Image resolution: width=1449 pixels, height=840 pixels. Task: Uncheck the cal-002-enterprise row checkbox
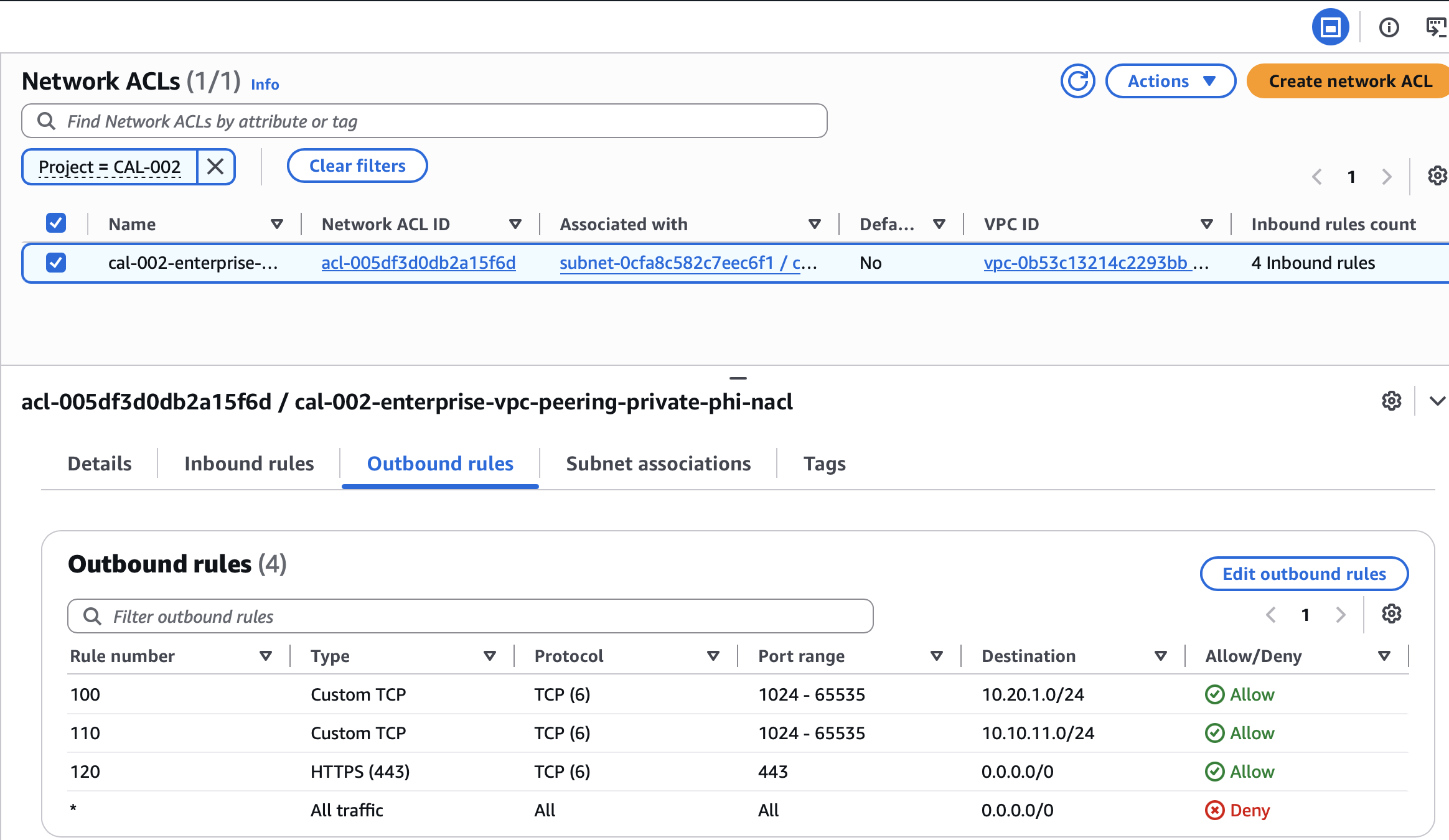tap(56, 263)
